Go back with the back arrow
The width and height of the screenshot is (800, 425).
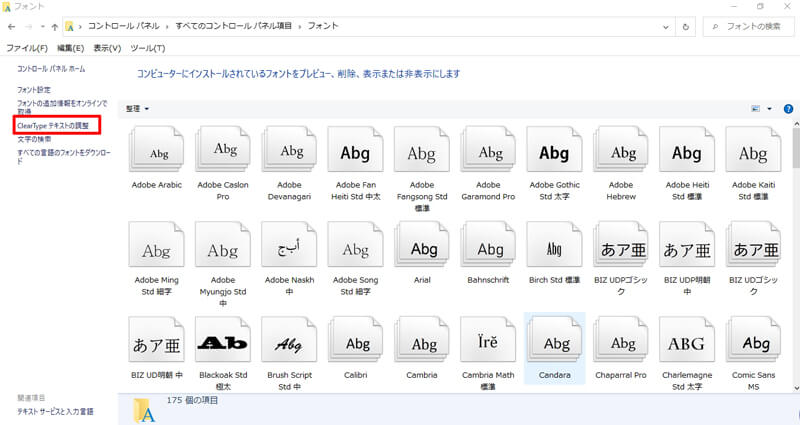pos(12,27)
